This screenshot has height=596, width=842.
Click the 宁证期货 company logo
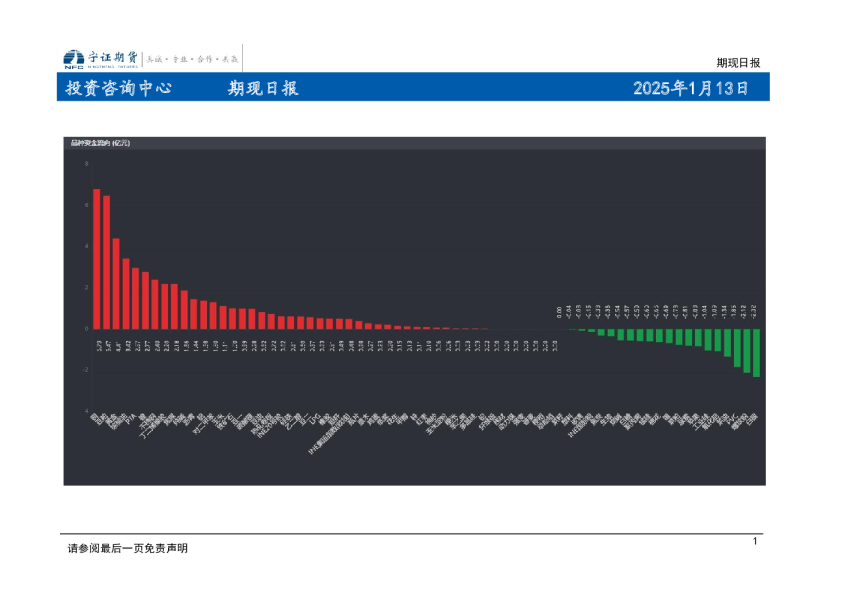(x=100, y=55)
